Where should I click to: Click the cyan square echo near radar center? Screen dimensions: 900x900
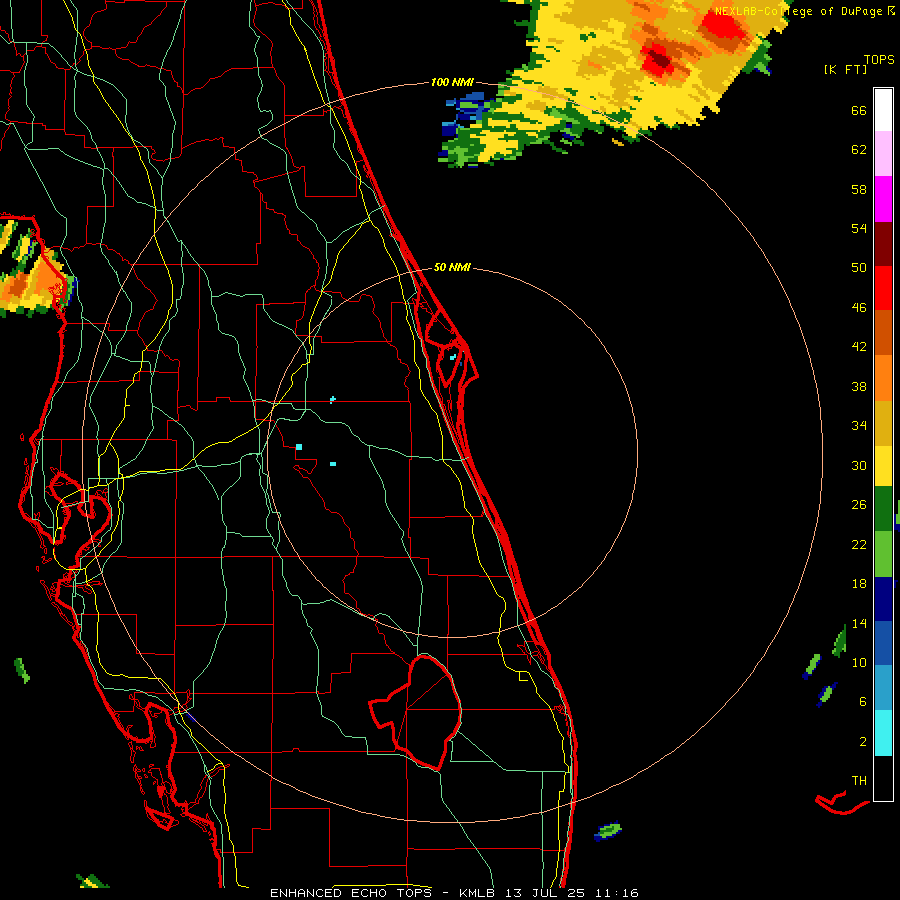[x=298, y=447]
